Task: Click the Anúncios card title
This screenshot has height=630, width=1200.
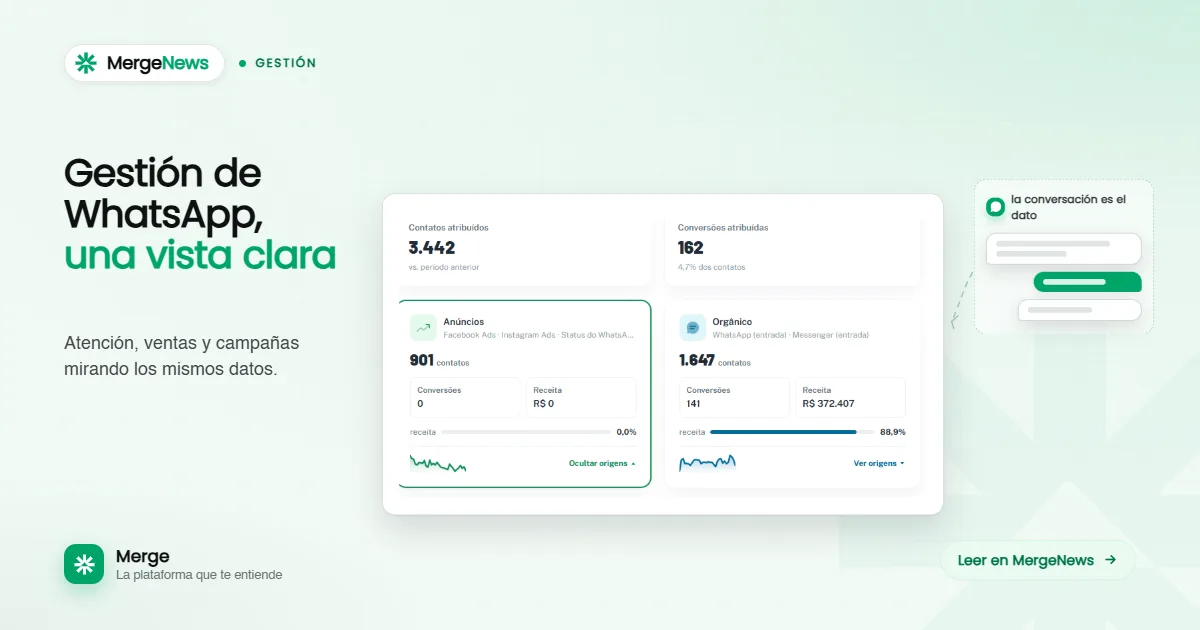Action: [x=465, y=322]
